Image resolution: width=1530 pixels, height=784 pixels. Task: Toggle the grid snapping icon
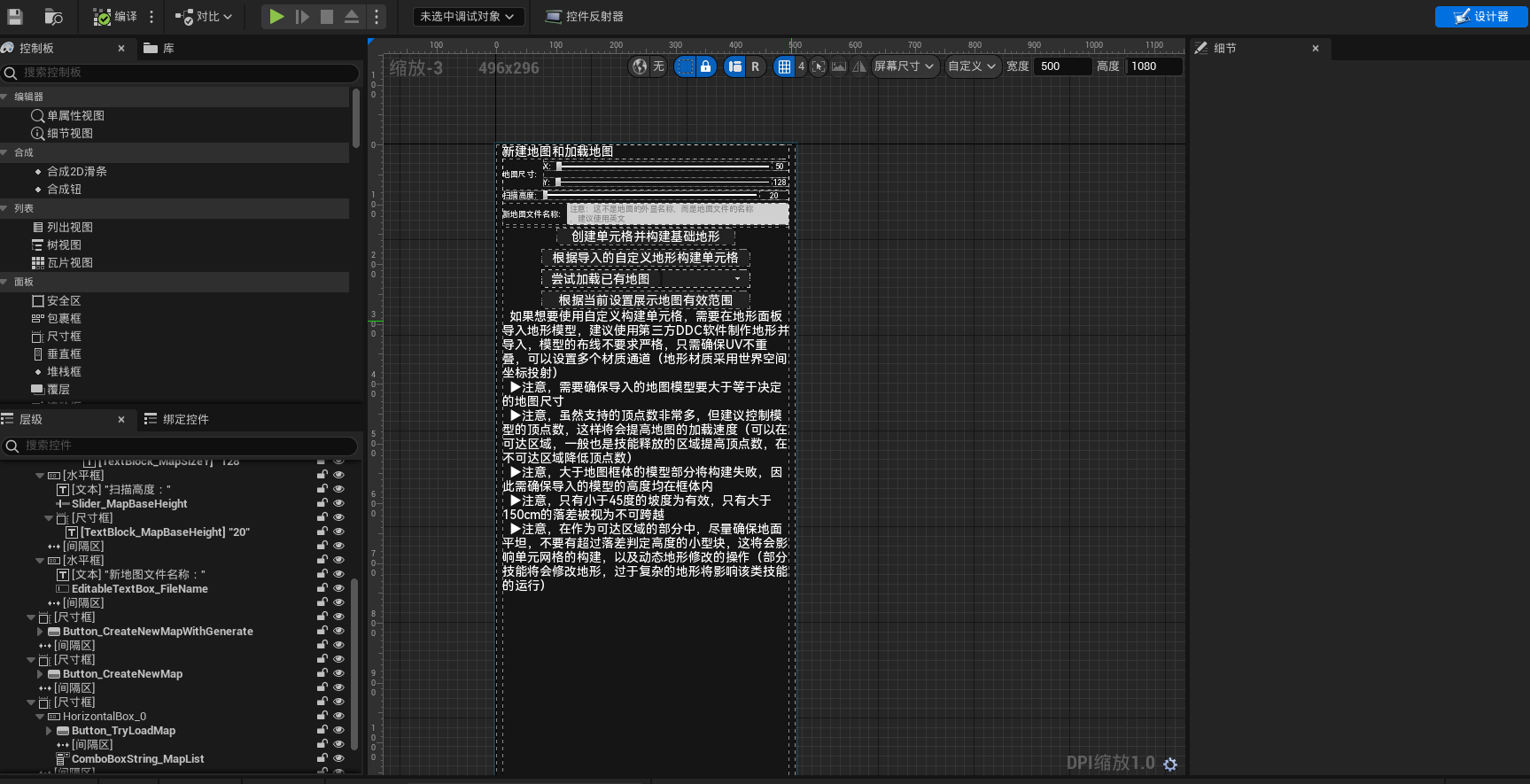(x=784, y=66)
